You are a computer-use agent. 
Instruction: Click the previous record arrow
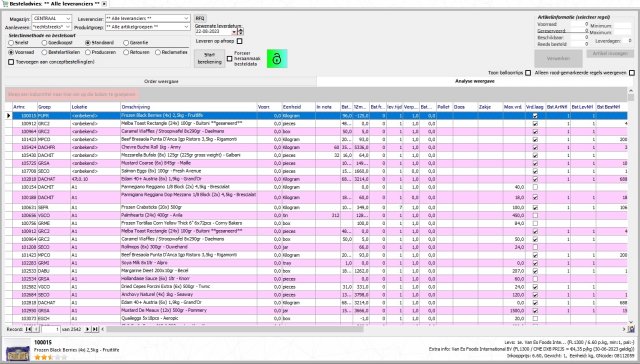[x=36, y=329]
